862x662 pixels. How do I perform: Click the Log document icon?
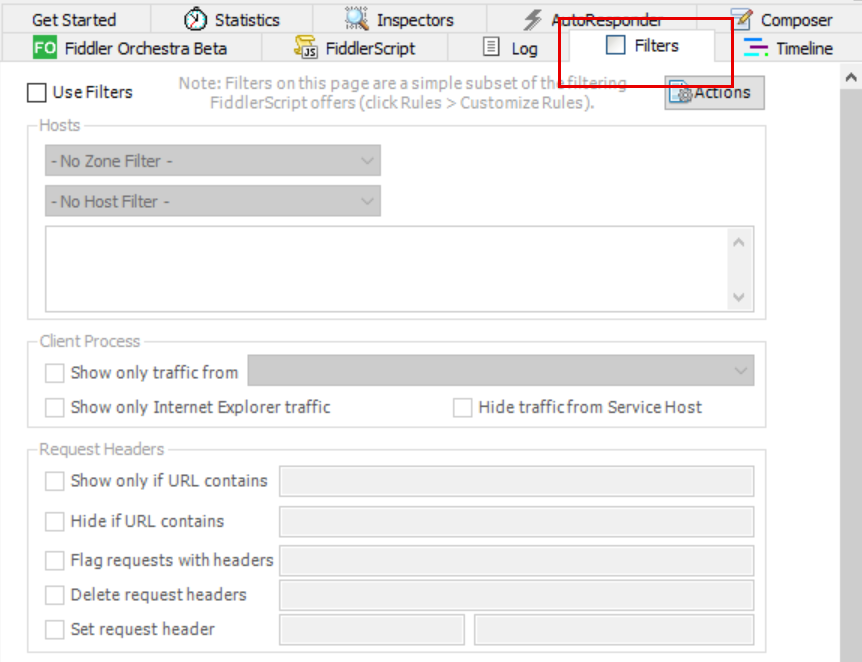tap(491, 47)
